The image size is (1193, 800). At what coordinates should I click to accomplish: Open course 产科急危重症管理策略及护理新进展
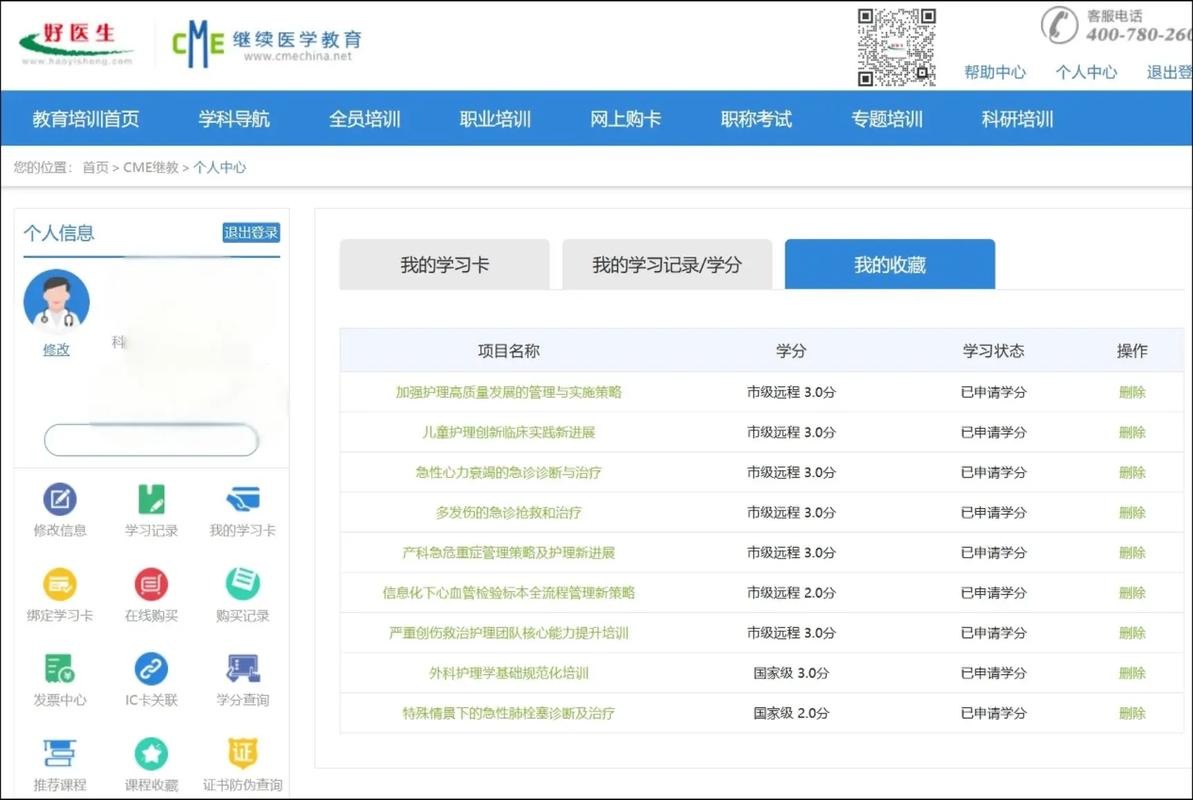tap(508, 553)
